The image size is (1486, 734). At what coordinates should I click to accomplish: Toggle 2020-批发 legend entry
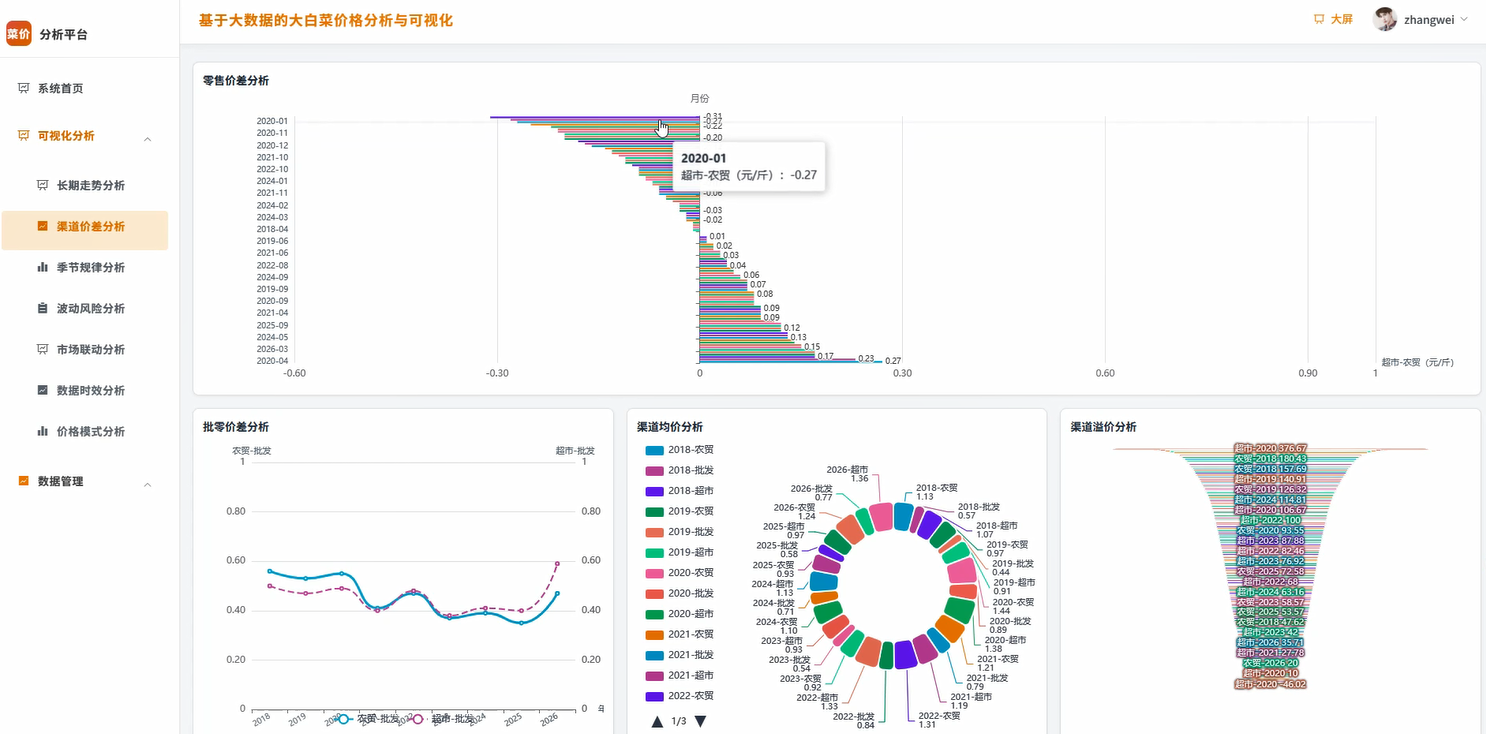(x=679, y=593)
